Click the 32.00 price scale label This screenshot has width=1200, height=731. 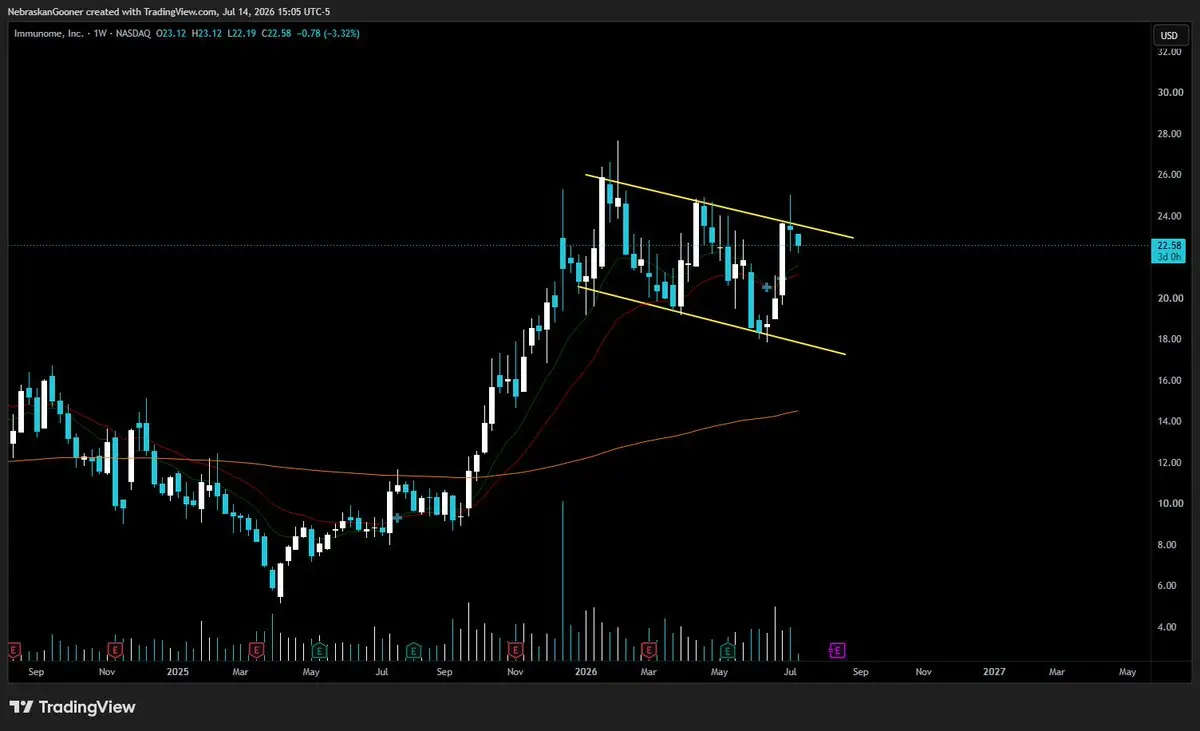click(x=1169, y=51)
